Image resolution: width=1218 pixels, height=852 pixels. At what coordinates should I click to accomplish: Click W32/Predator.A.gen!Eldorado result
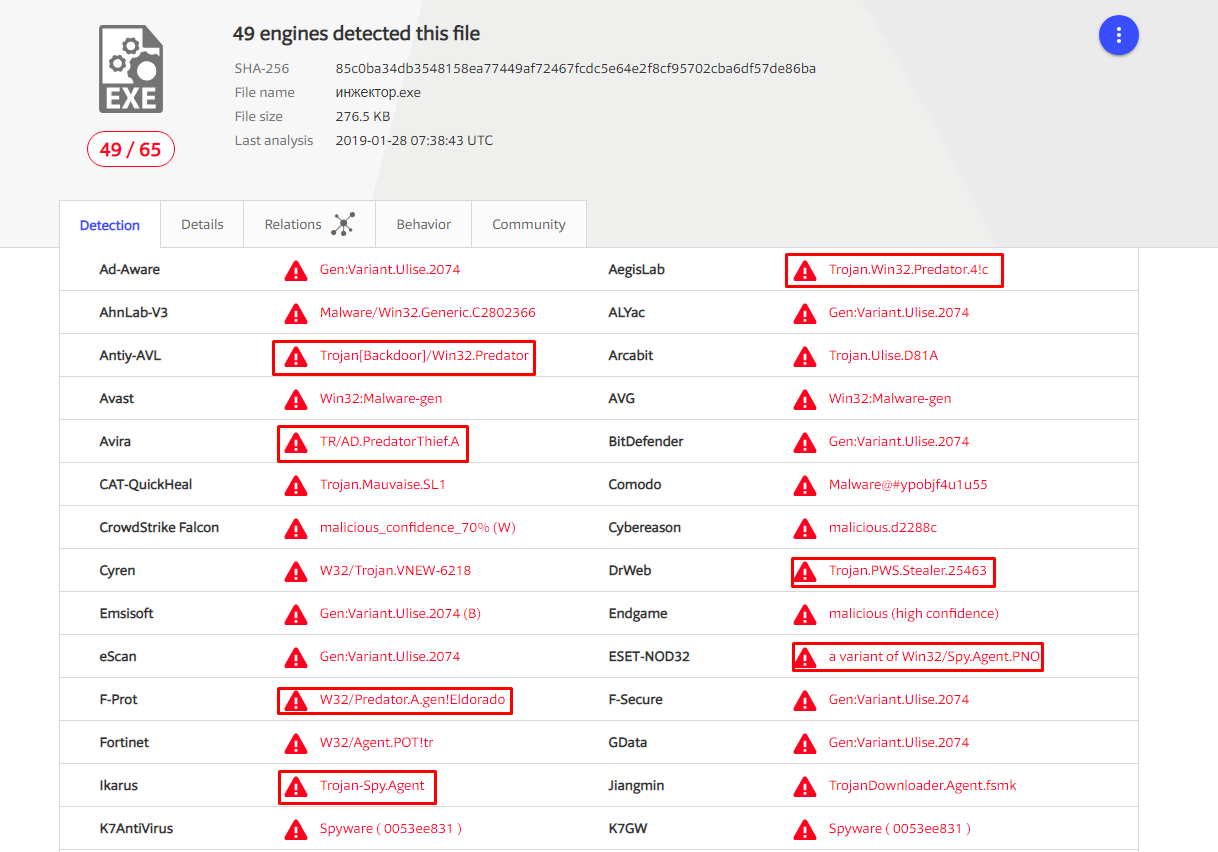point(413,700)
